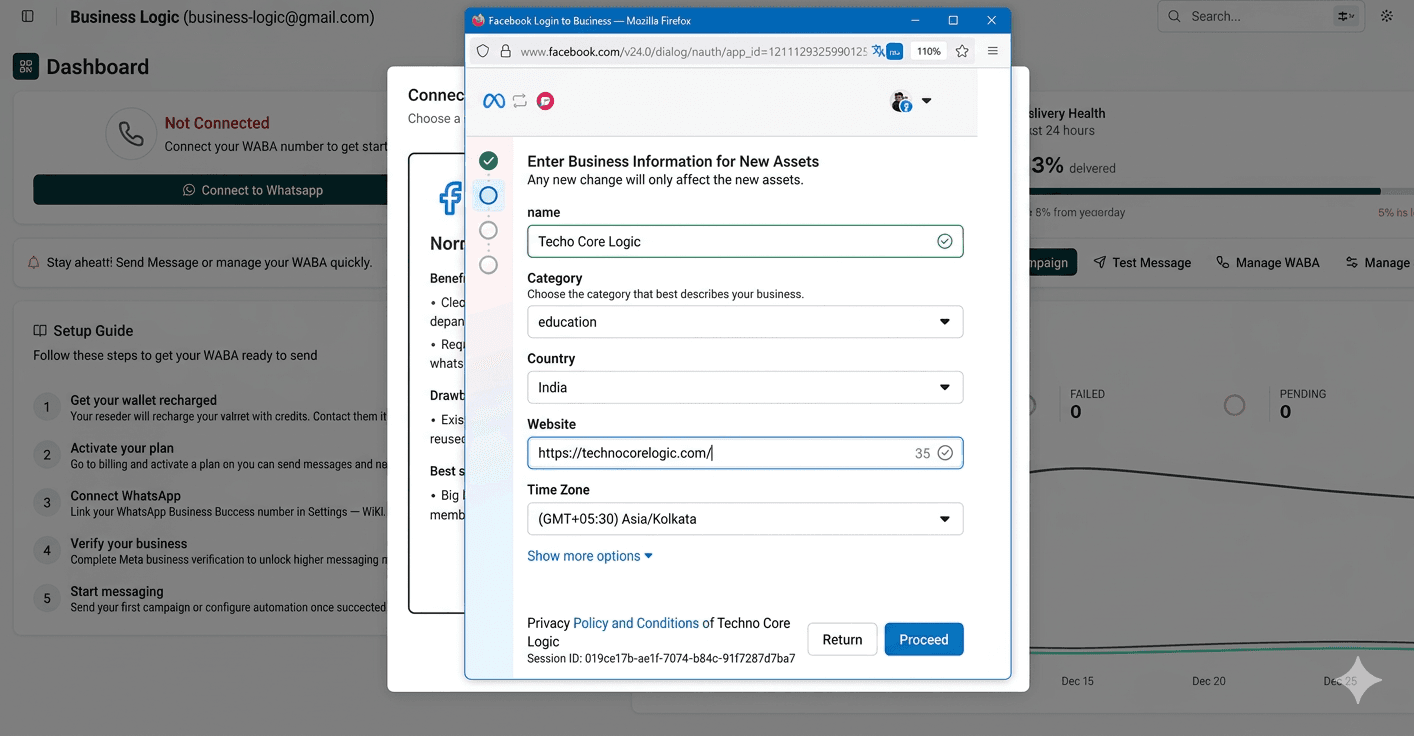Click setup step 1 Get your wallet recharged
Screen dimensions: 1414x736
tap(210, 407)
